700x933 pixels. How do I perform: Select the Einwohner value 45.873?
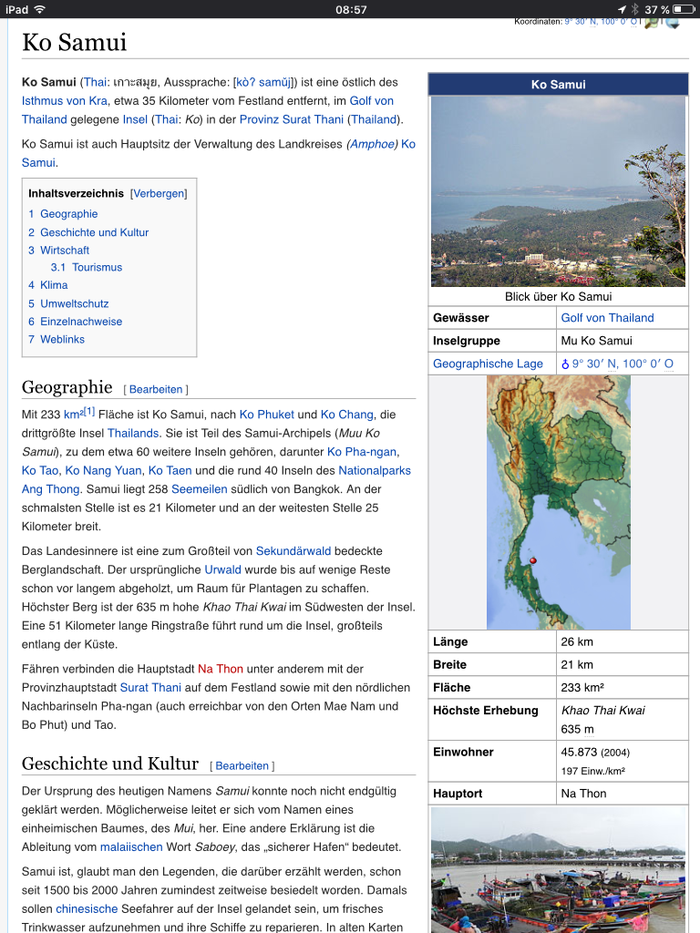point(579,752)
